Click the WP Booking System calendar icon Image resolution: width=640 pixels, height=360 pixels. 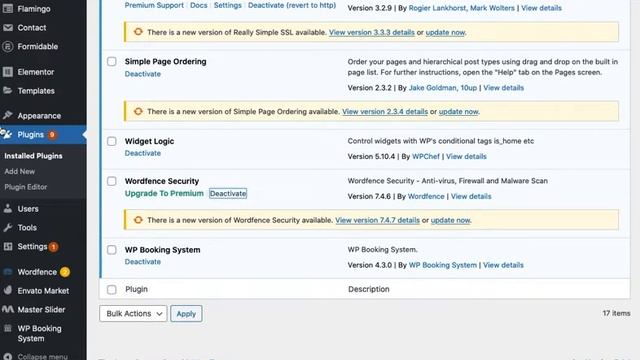click(8, 328)
